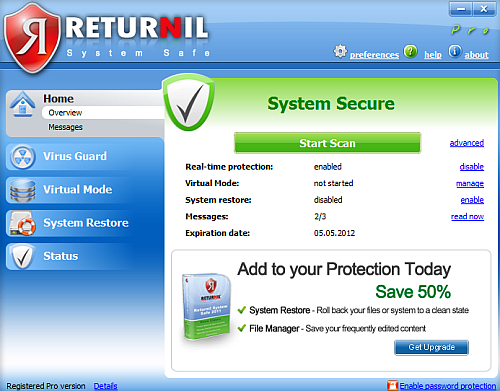Screen dimensions: 500x391
Task: Click the preferences gear icon
Action: pos(340,51)
